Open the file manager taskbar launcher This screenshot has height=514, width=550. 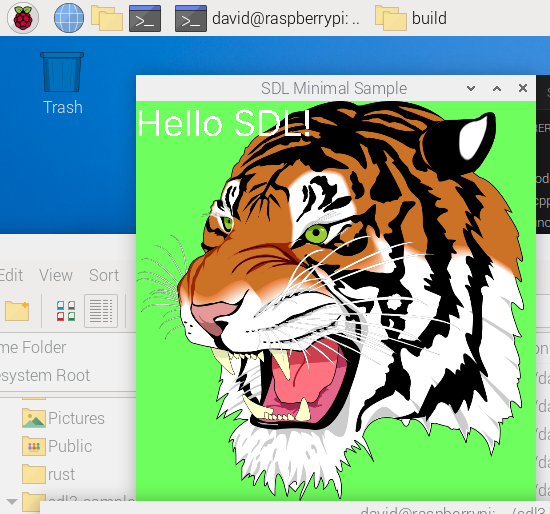(x=107, y=18)
